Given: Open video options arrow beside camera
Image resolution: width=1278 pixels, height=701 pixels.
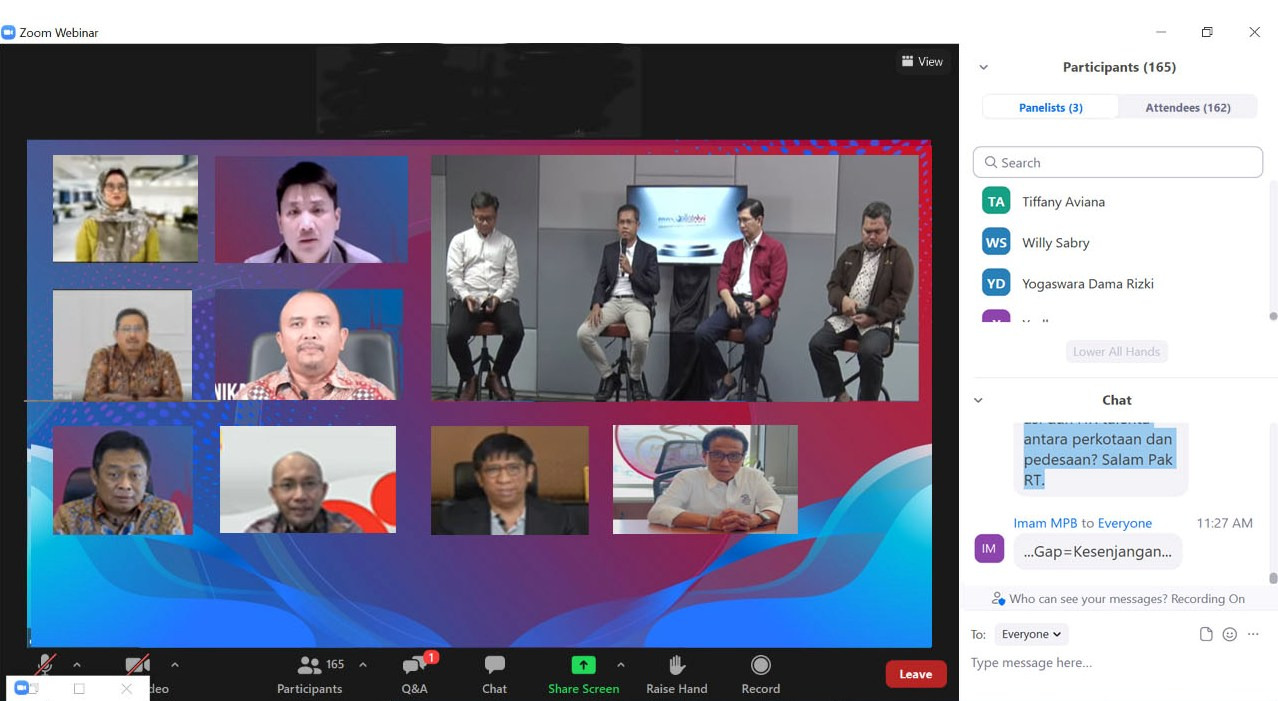Looking at the screenshot, I should pos(175,665).
